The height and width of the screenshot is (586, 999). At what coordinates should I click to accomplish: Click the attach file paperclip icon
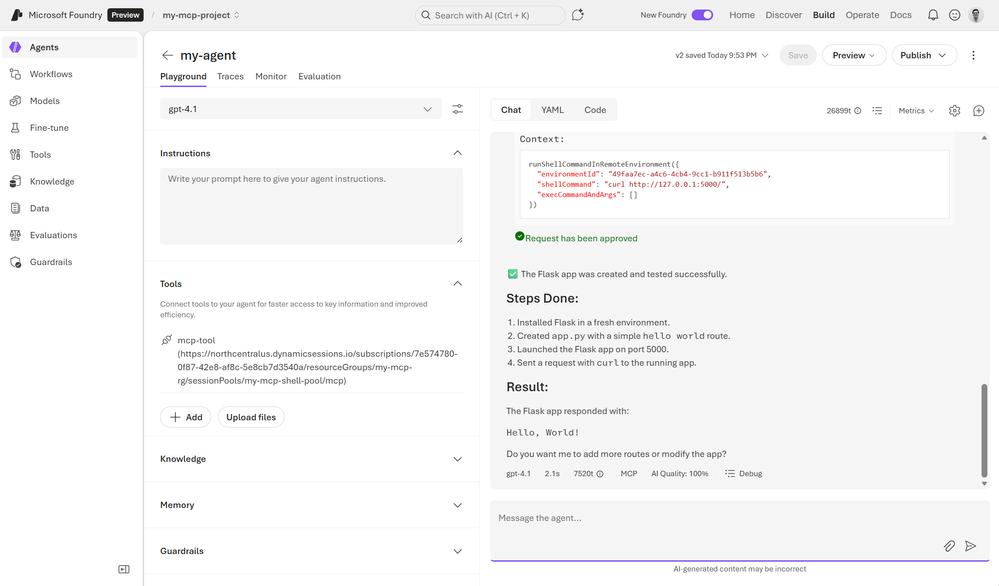[x=949, y=546]
